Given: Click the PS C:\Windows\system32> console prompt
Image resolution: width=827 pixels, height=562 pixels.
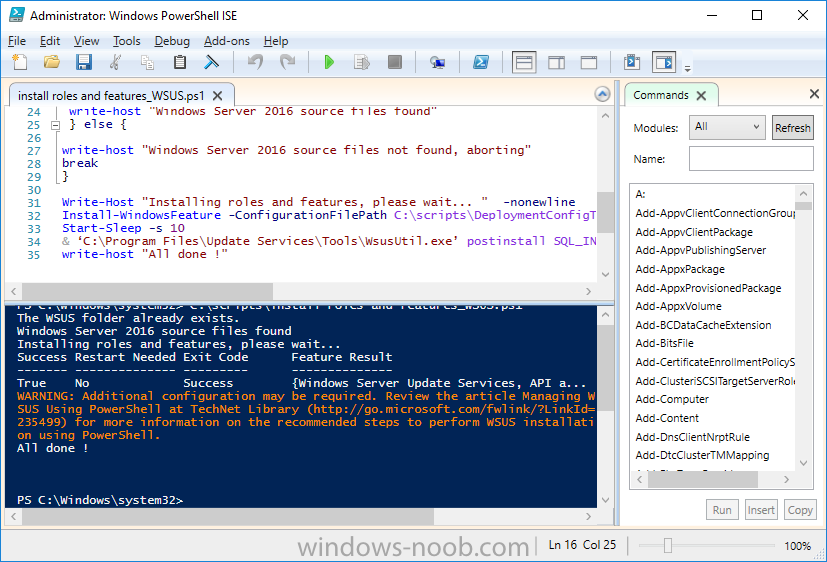Looking at the screenshot, I should (100, 500).
